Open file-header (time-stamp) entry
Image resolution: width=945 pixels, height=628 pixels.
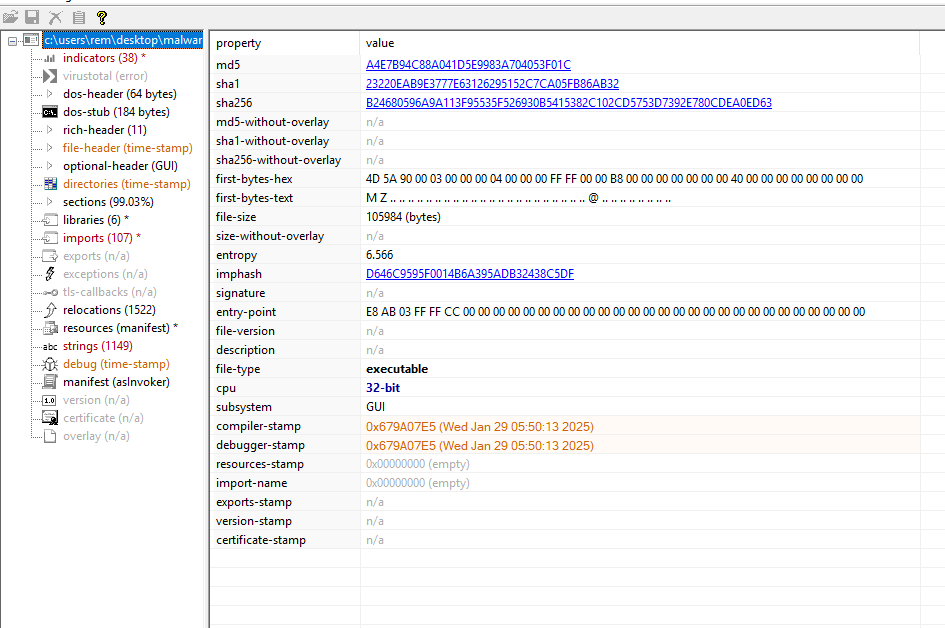(x=127, y=148)
